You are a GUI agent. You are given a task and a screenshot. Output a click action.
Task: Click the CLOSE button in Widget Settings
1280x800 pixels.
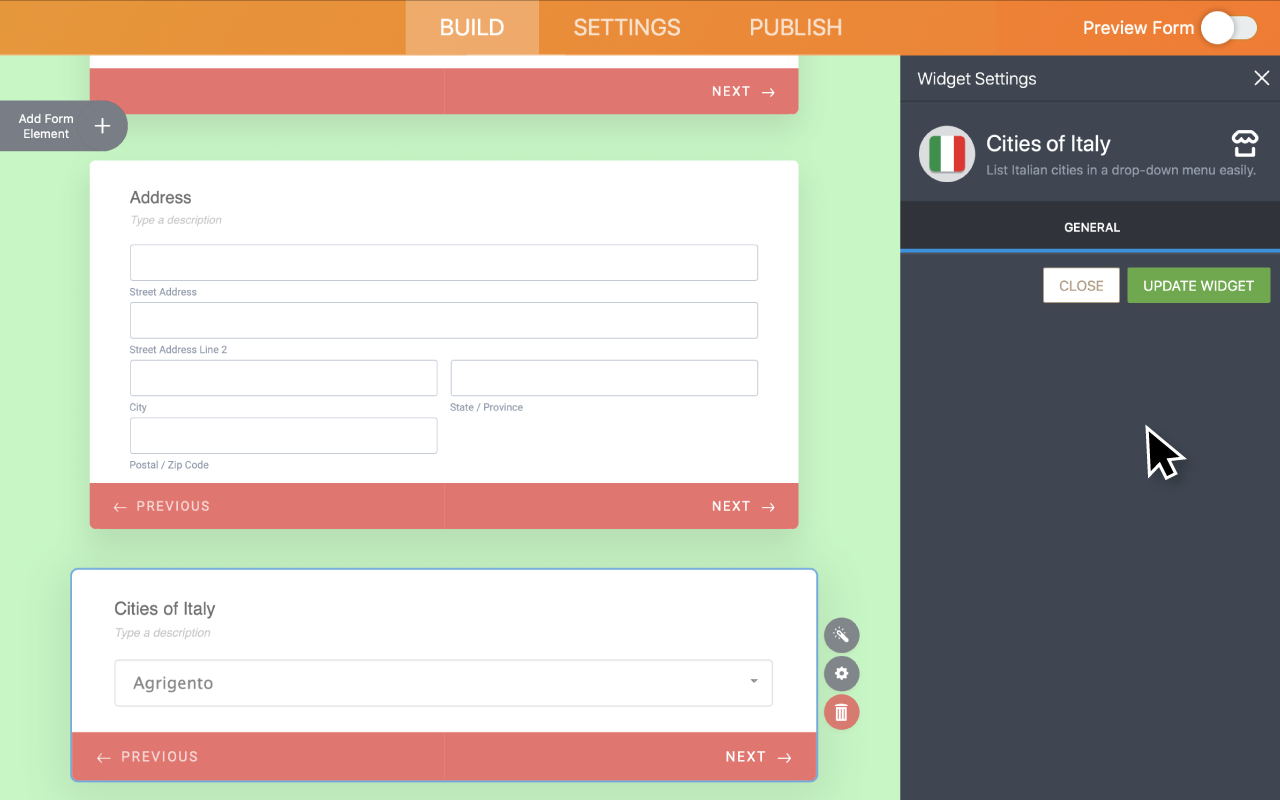tap(1081, 285)
